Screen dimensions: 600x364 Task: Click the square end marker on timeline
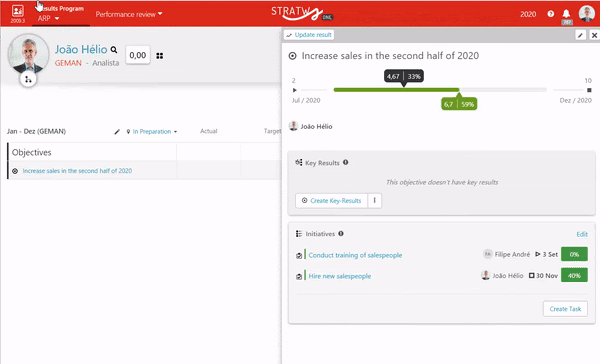pos(589,90)
